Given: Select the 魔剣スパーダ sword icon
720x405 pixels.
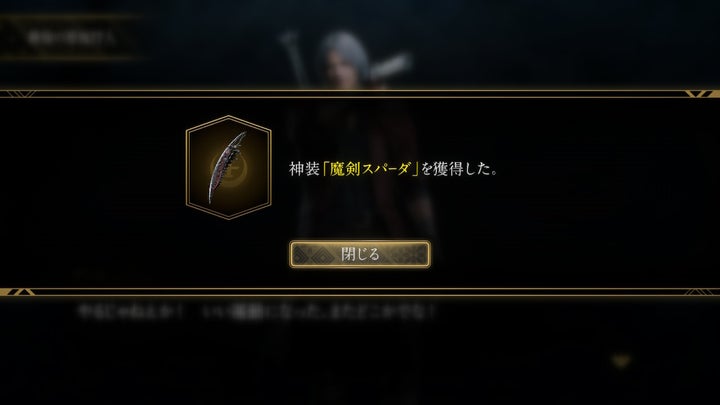Looking at the screenshot, I should [x=227, y=167].
